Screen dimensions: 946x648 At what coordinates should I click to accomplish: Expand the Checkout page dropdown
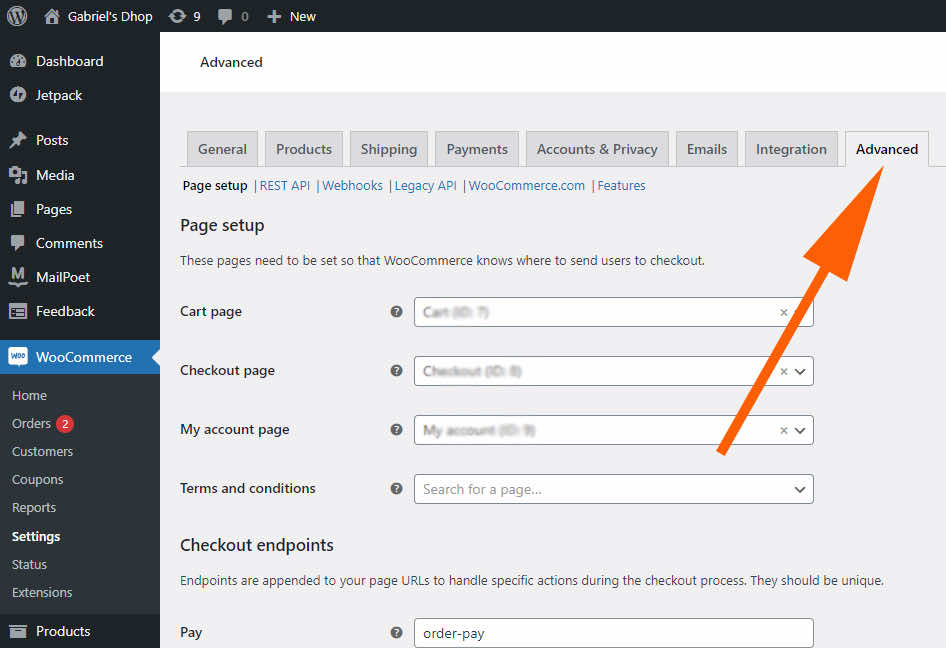800,372
